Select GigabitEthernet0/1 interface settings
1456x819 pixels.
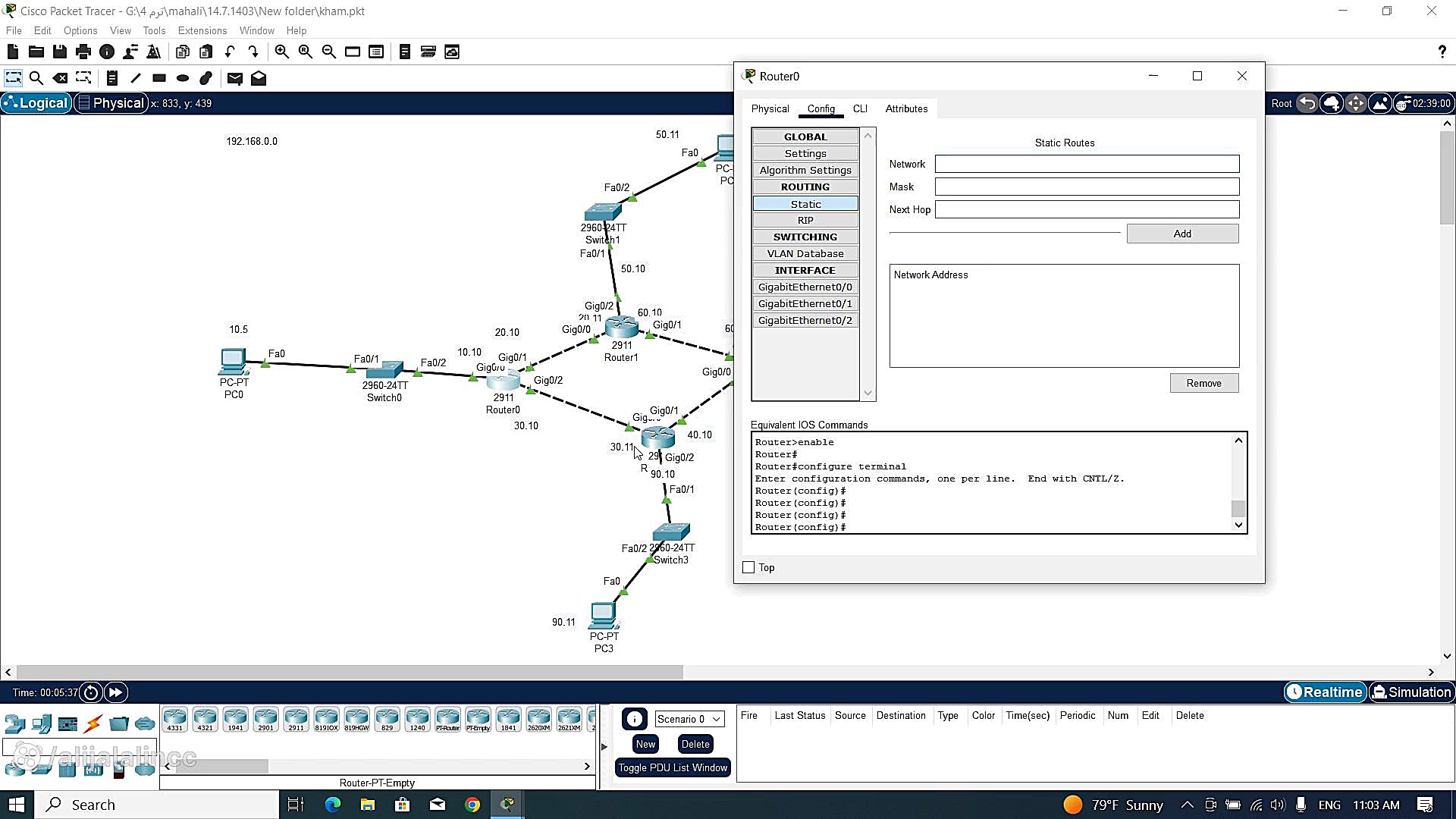[x=805, y=303]
